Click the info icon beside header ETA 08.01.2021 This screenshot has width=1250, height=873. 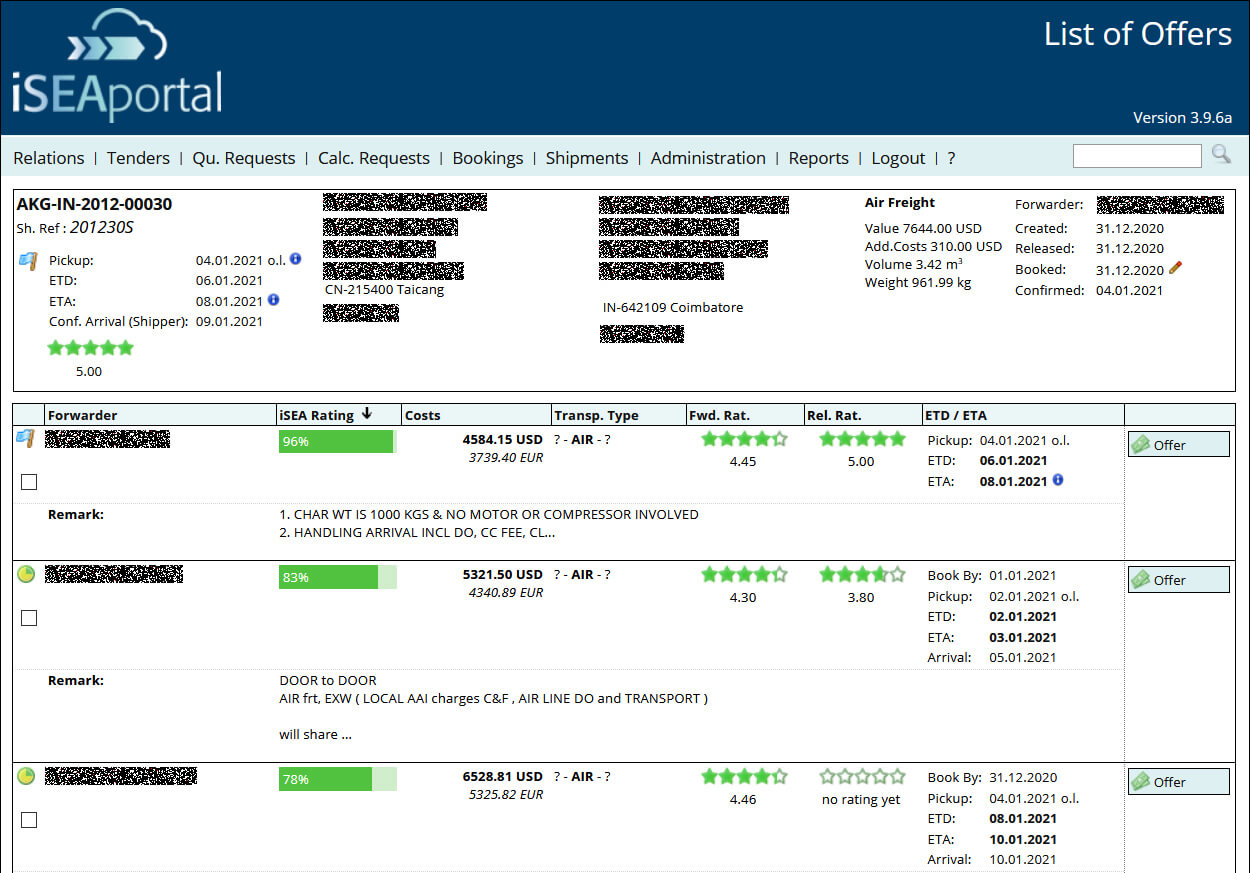[x=274, y=300]
